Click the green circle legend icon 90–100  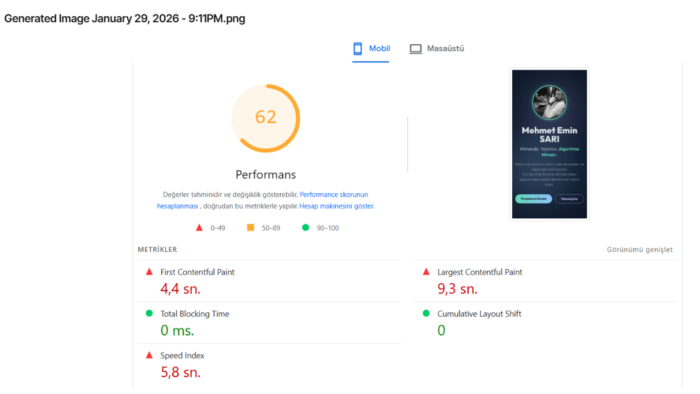pyautogui.click(x=305, y=228)
